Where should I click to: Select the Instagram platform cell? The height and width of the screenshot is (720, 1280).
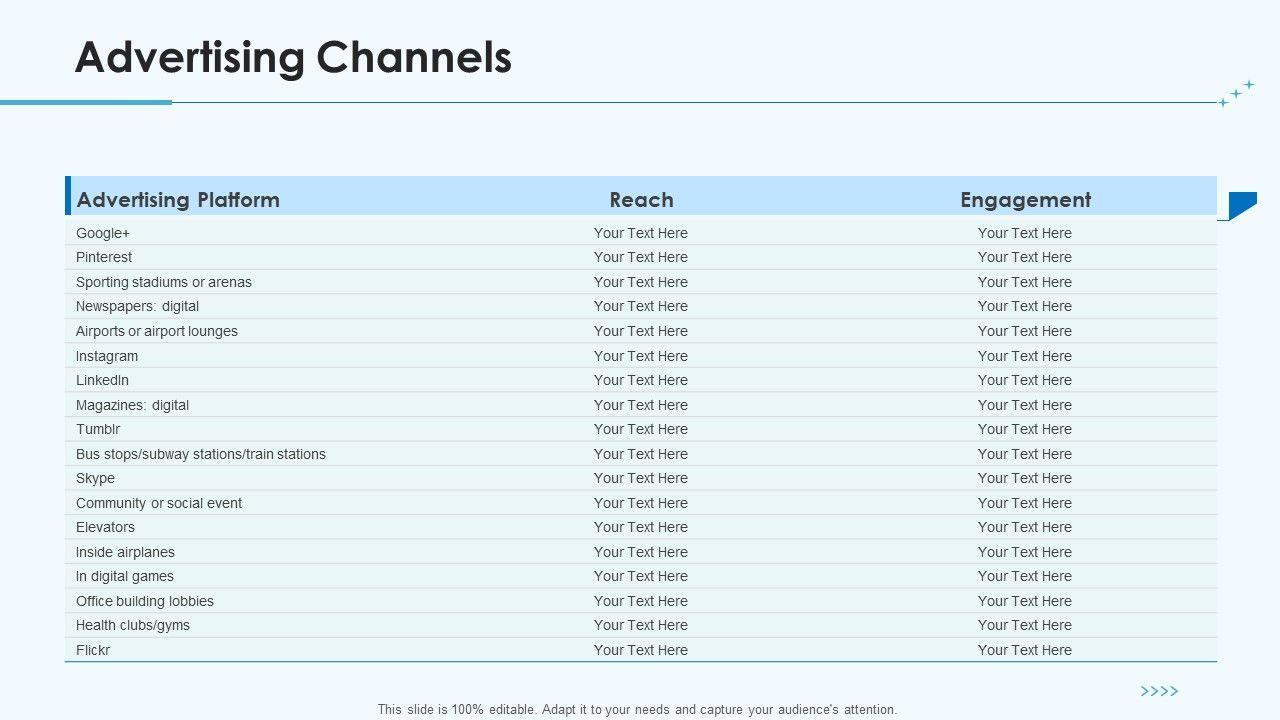click(x=107, y=356)
